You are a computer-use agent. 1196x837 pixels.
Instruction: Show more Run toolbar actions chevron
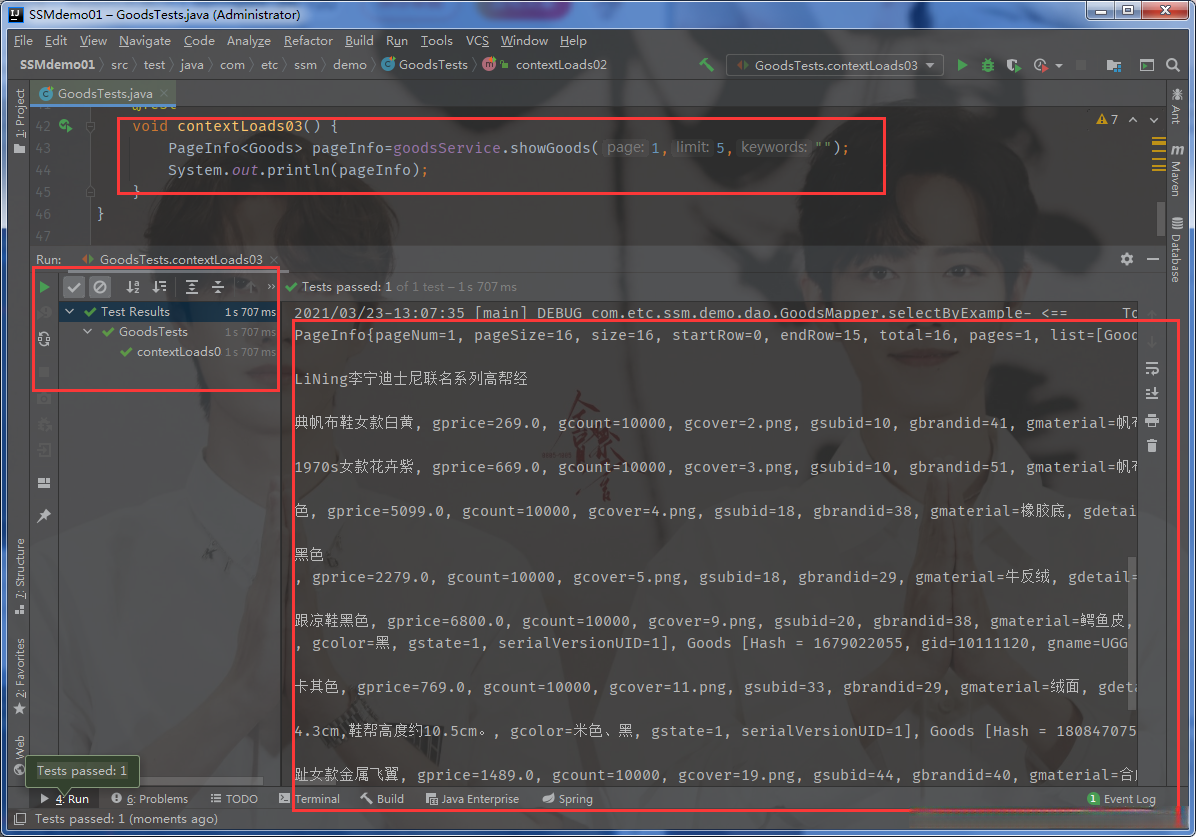[x=271, y=287]
